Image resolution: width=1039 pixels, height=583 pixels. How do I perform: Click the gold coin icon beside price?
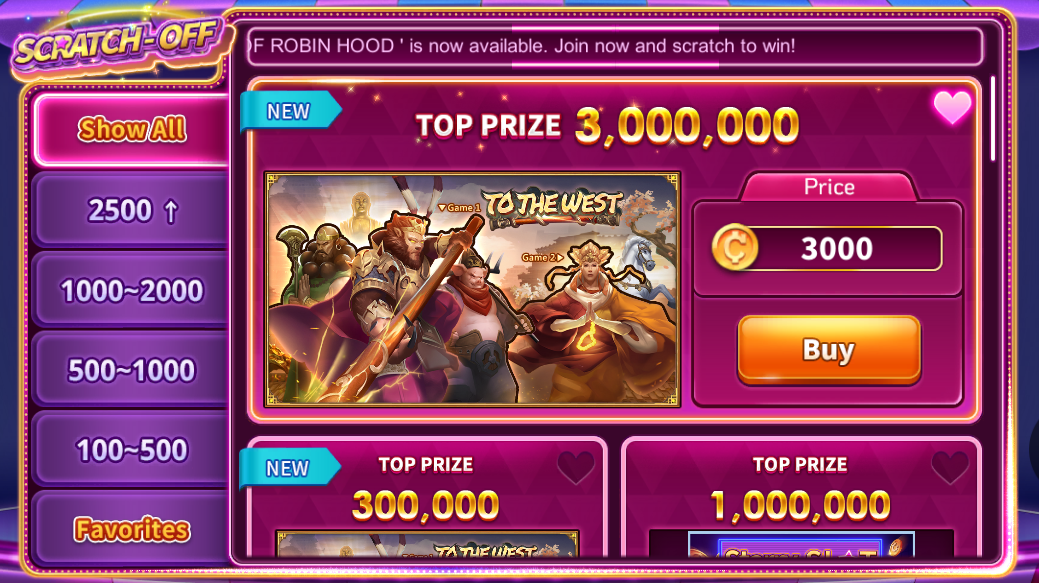pos(734,248)
